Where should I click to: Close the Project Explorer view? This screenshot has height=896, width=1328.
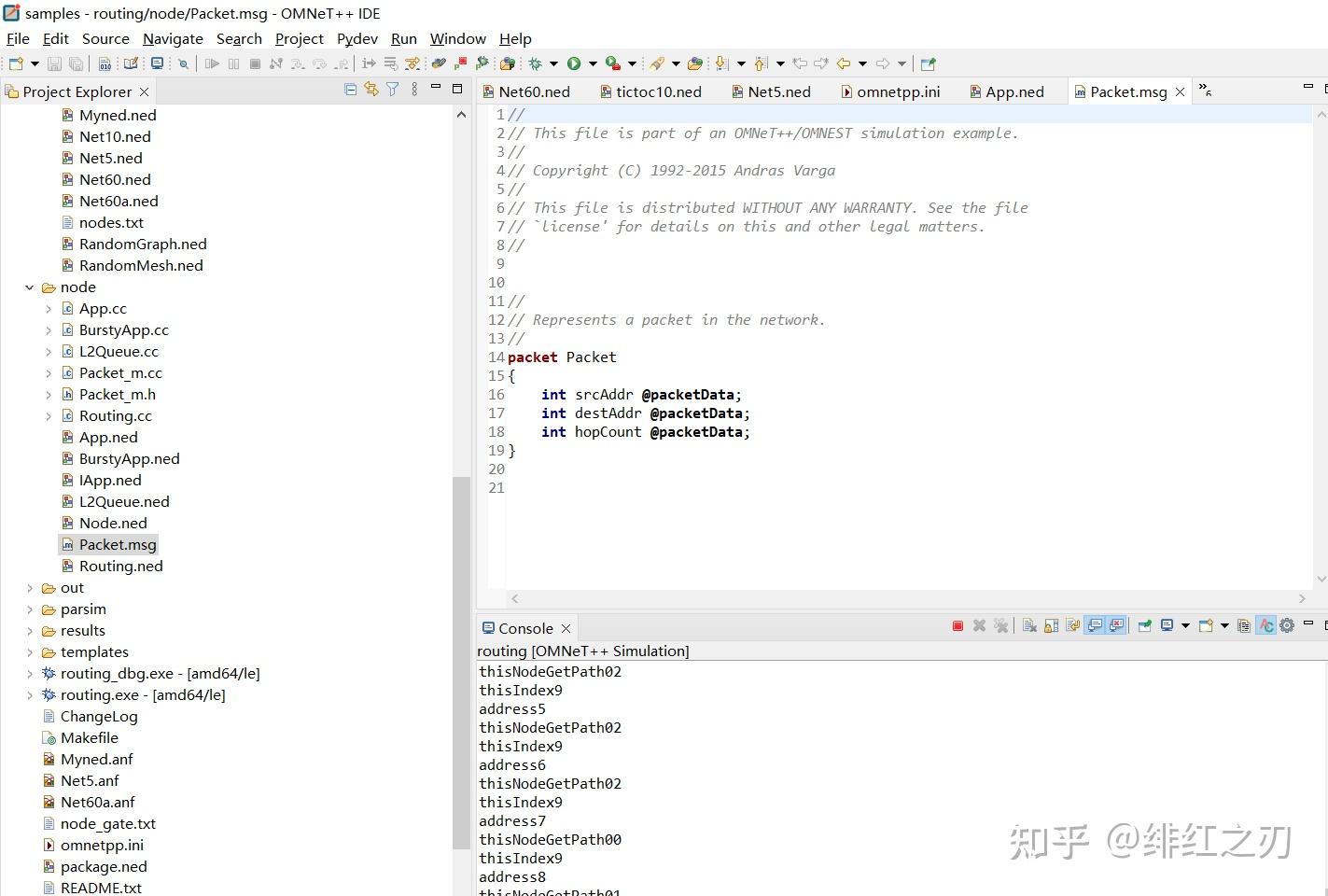coord(144,91)
